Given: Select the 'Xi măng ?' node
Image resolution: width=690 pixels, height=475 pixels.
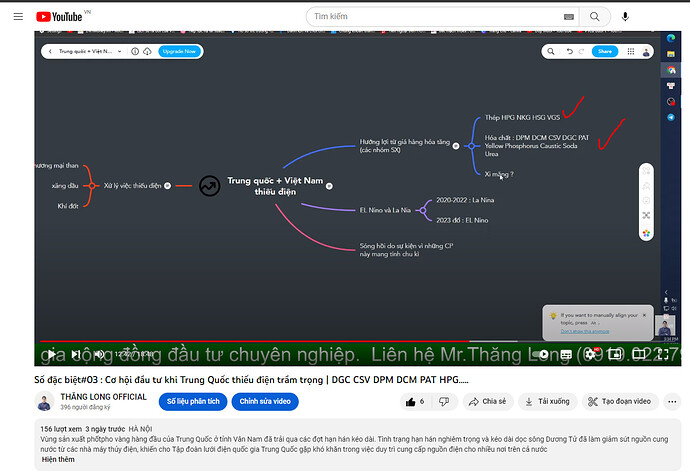Looking at the screenshot, I should [x=499, y=174].
